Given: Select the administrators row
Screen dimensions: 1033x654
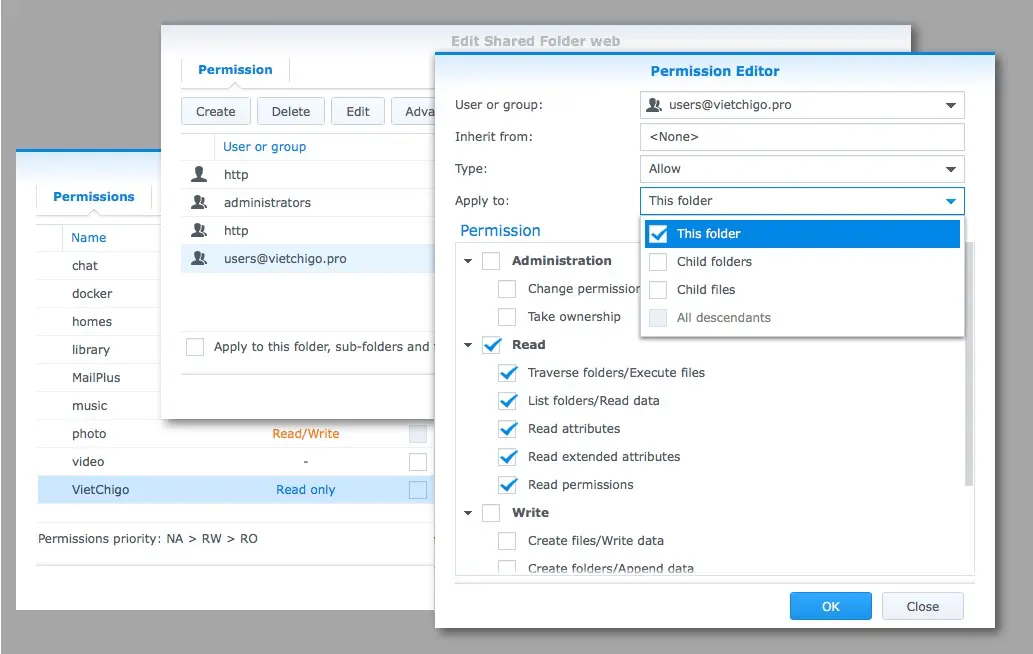Looking at the screenshot, I should [308, 202].
